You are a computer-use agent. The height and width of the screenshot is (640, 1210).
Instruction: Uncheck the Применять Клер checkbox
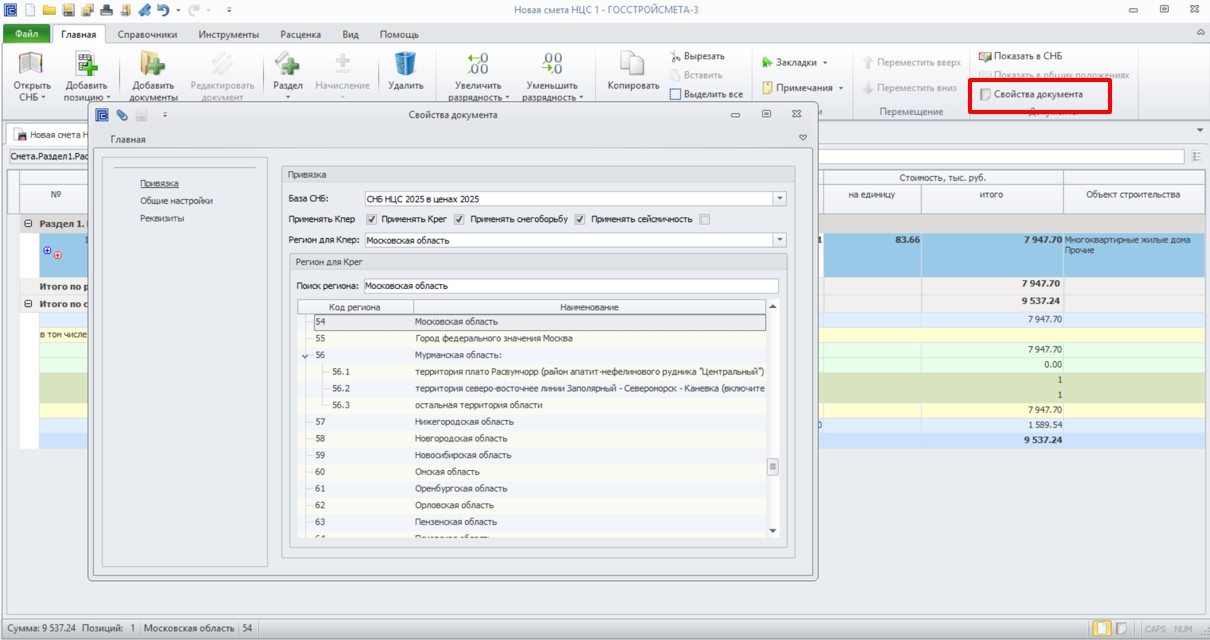[372, 219]
